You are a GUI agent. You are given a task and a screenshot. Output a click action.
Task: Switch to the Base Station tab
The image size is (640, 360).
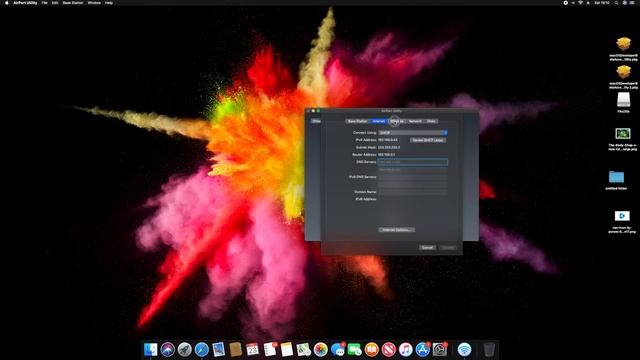pos(357,121)
